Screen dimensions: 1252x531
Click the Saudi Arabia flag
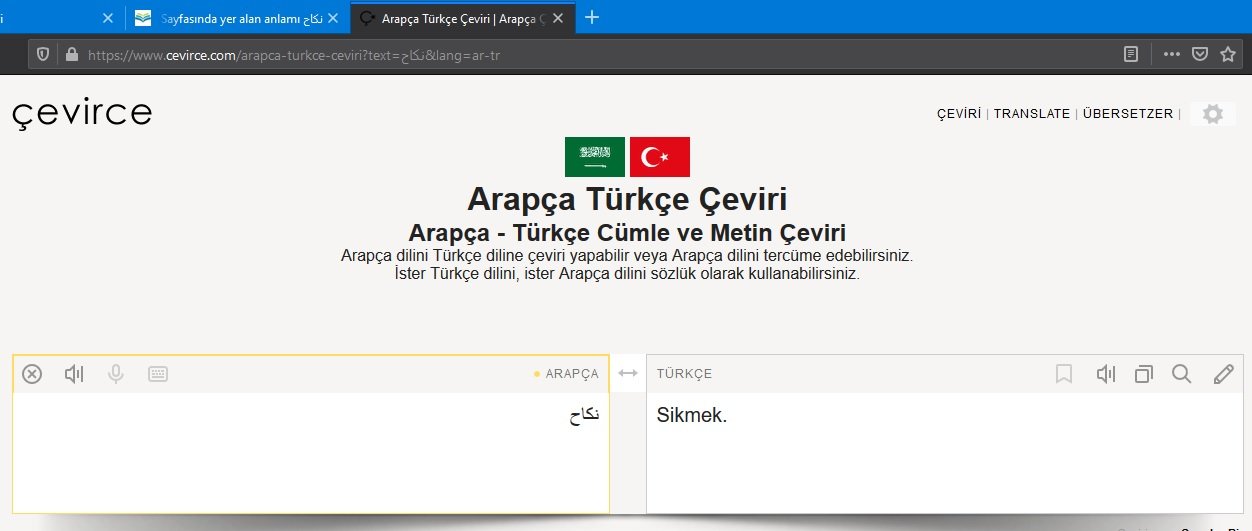595,157
